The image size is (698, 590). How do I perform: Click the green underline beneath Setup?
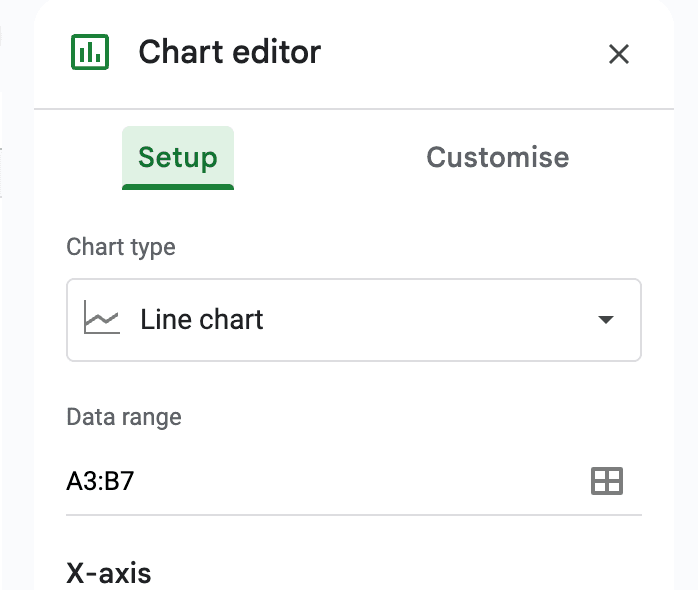(178, 186)
